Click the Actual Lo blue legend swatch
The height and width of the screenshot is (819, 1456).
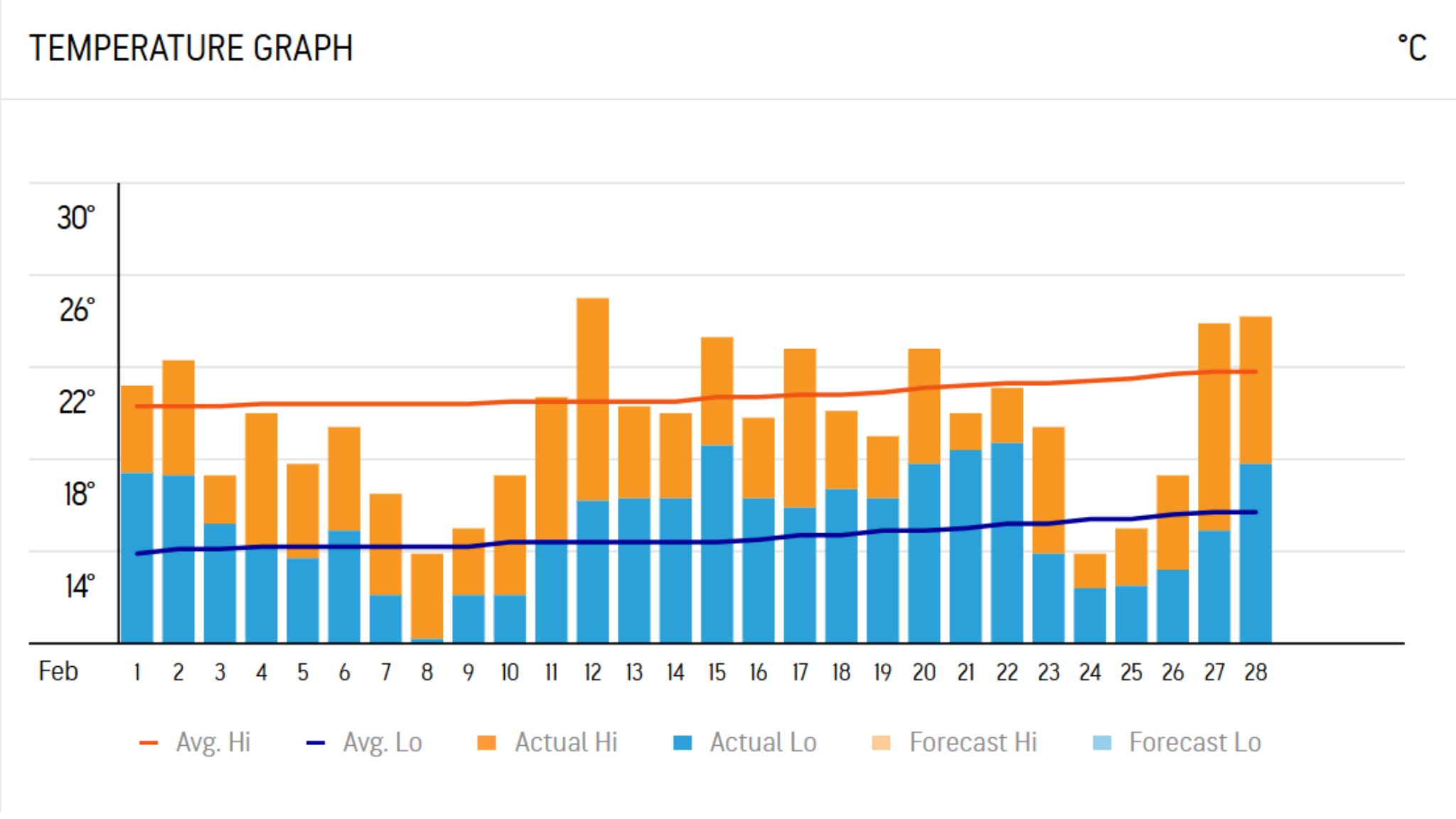click(x=682, y=743)
